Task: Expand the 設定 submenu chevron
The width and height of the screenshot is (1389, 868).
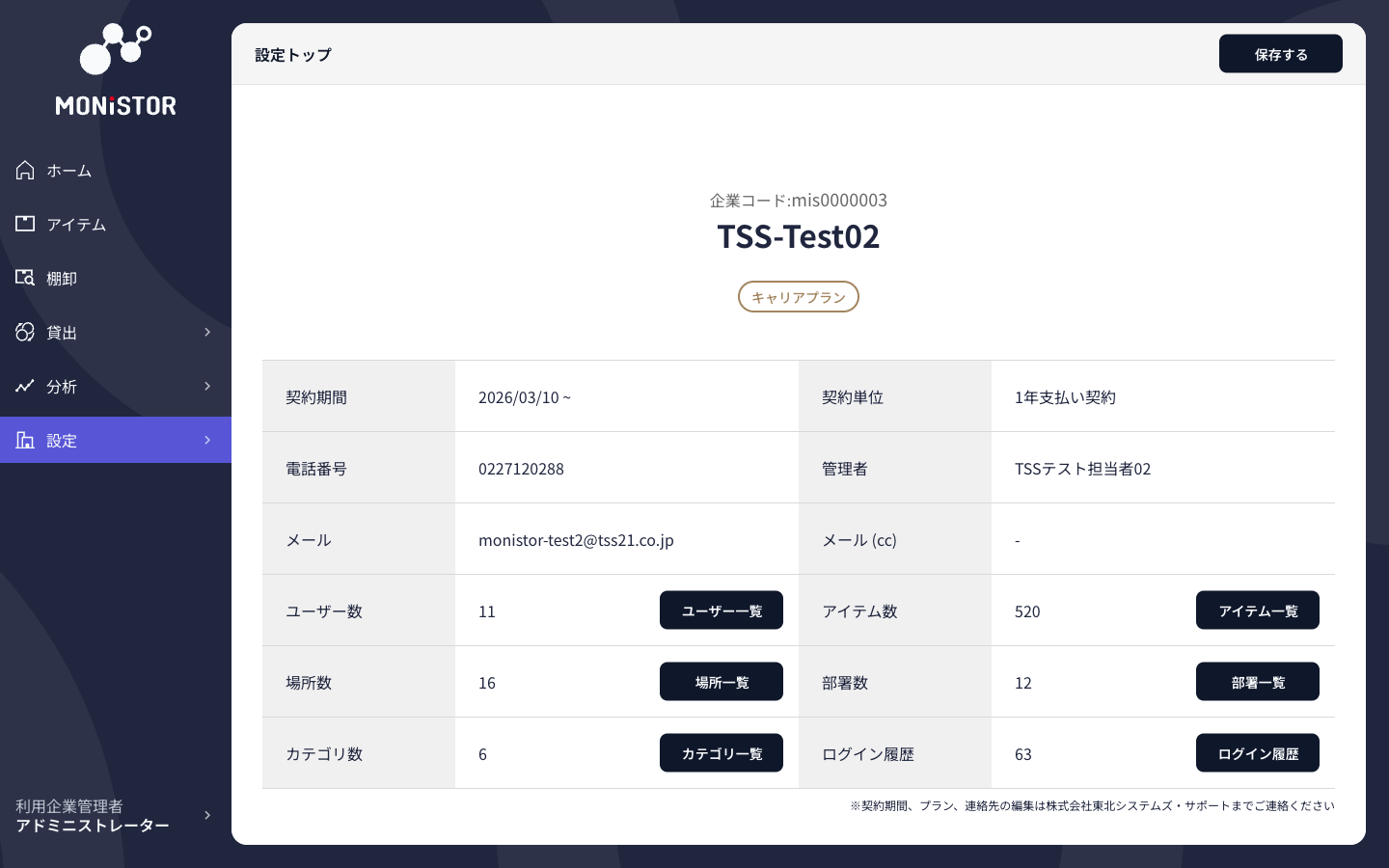Action: (x=206, y=440)
